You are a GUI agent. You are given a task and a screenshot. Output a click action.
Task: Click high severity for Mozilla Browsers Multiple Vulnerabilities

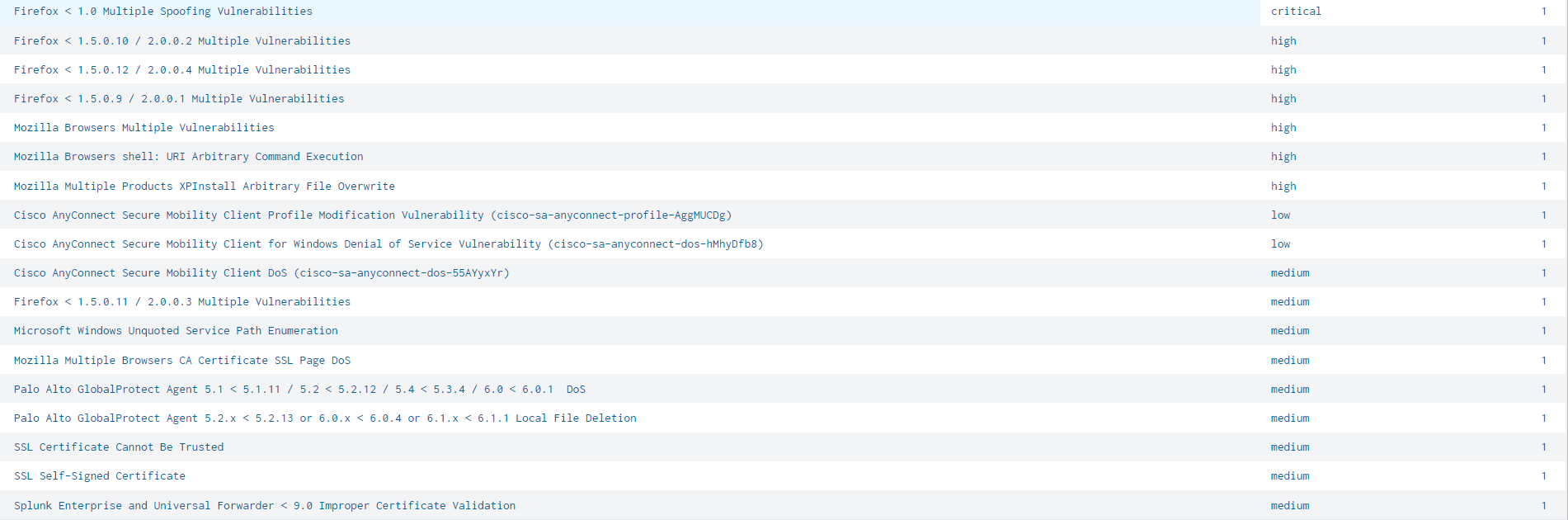[1283, 127]
